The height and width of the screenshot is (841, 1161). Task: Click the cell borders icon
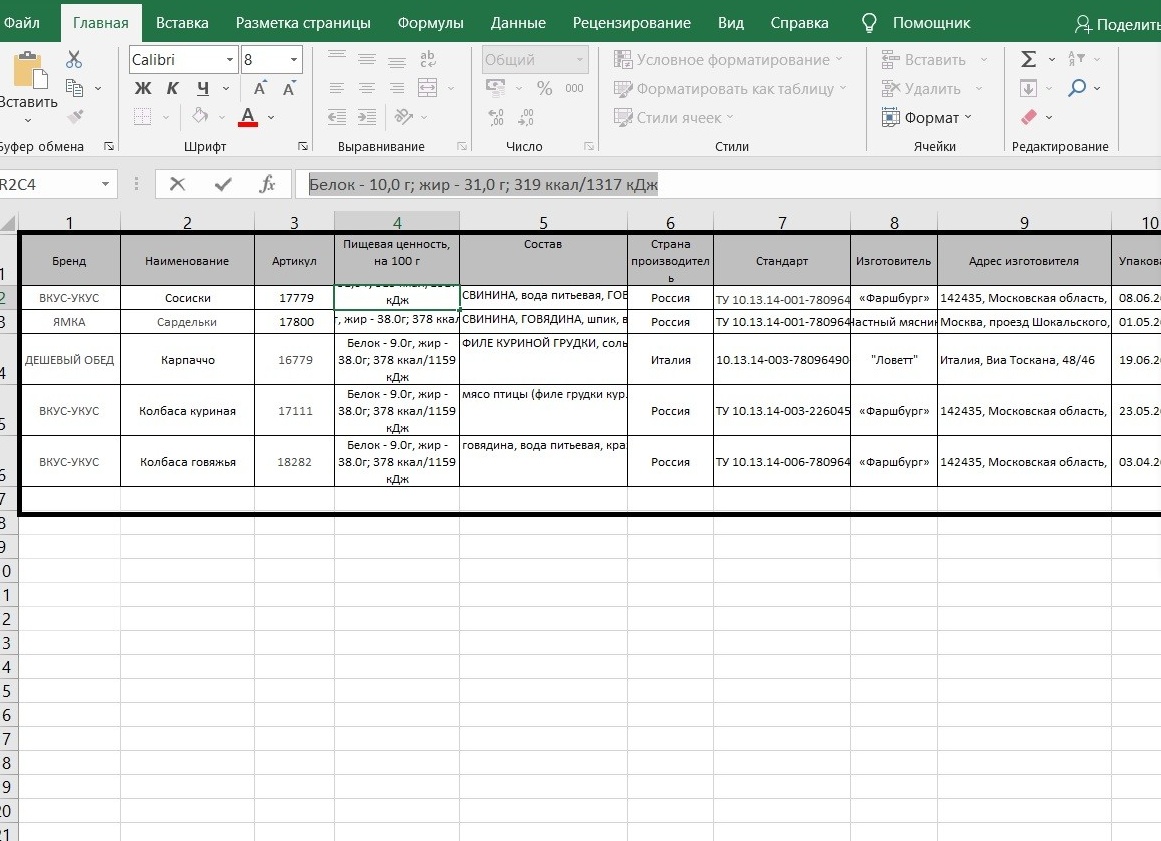click(x=143, y=116)
